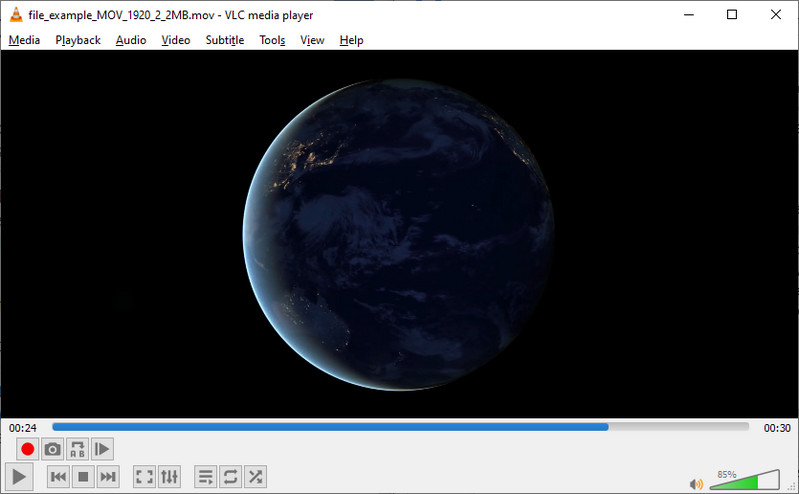Stop playback with the square button
The image size is (799, 494).
(84, 477)
